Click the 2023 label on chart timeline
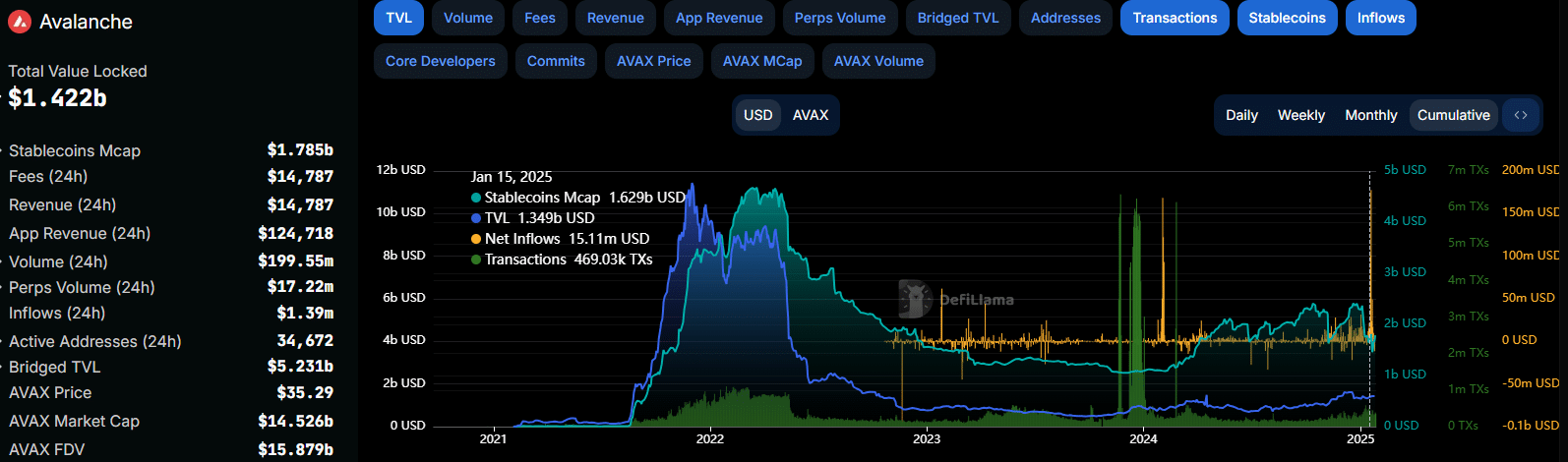The height and width of the screenshot is (462, 1568). 927,438
